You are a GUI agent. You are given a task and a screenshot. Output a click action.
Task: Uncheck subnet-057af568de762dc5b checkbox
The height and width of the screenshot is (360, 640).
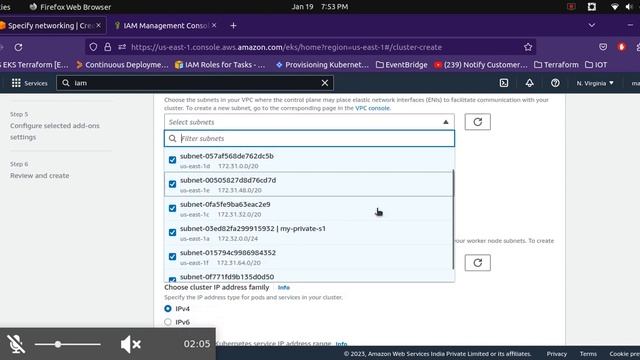(x=172, y=160)
